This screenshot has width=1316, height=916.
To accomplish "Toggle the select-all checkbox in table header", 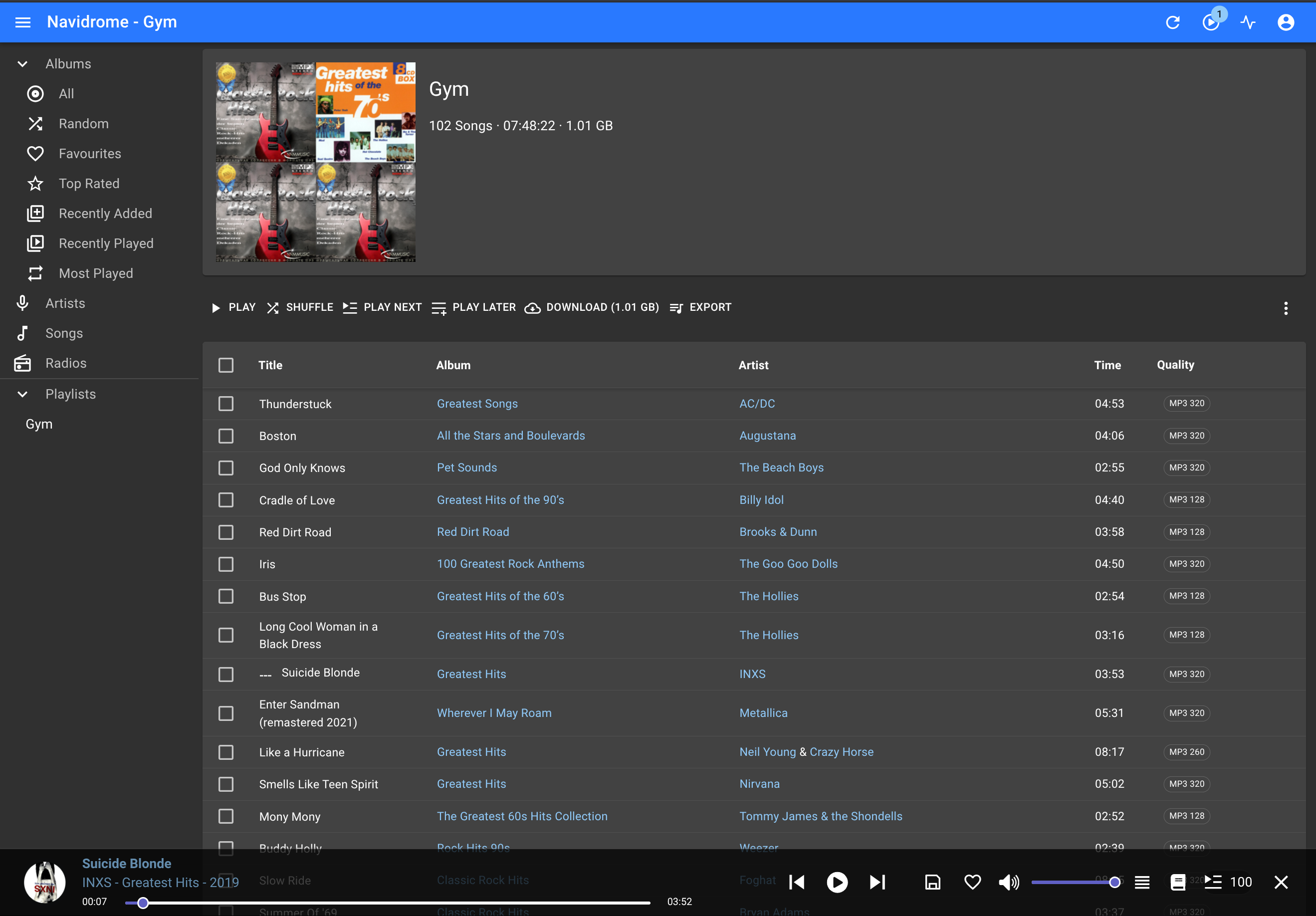I will [226, 365].
